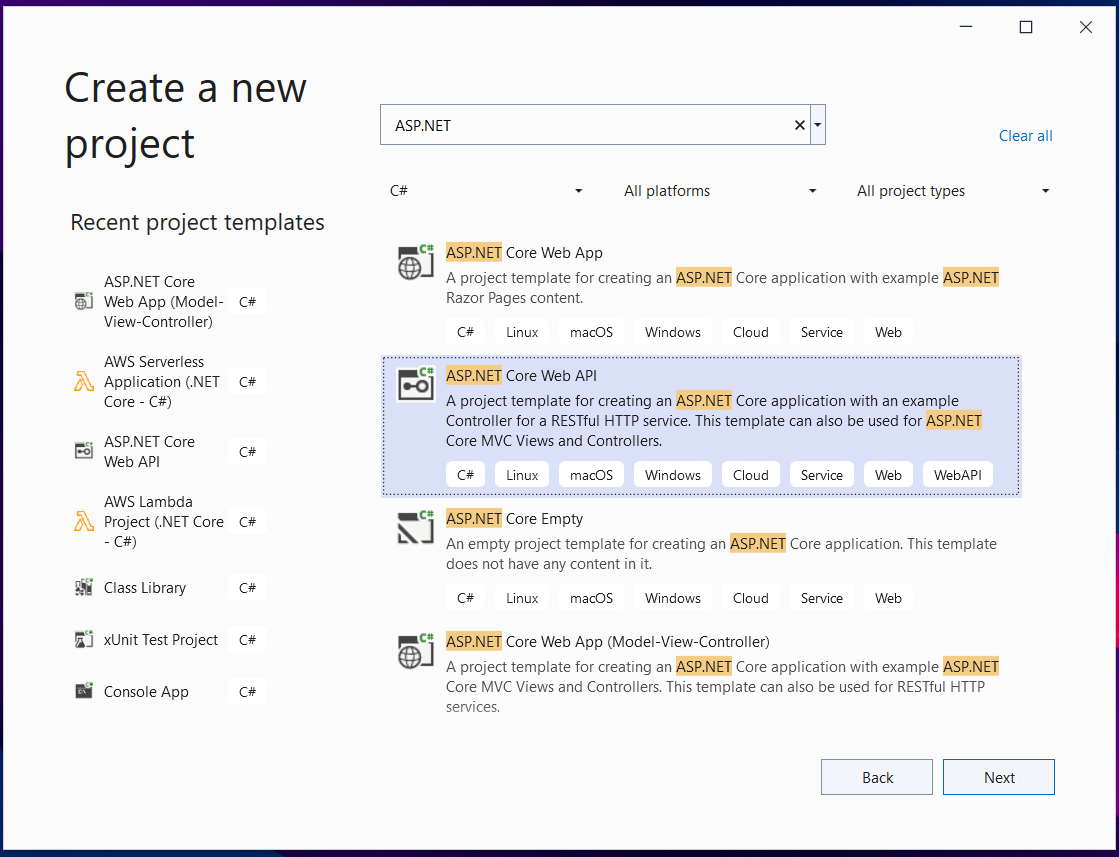Click Linux tag under ASP.NET Core Web App

coord(522,332)
